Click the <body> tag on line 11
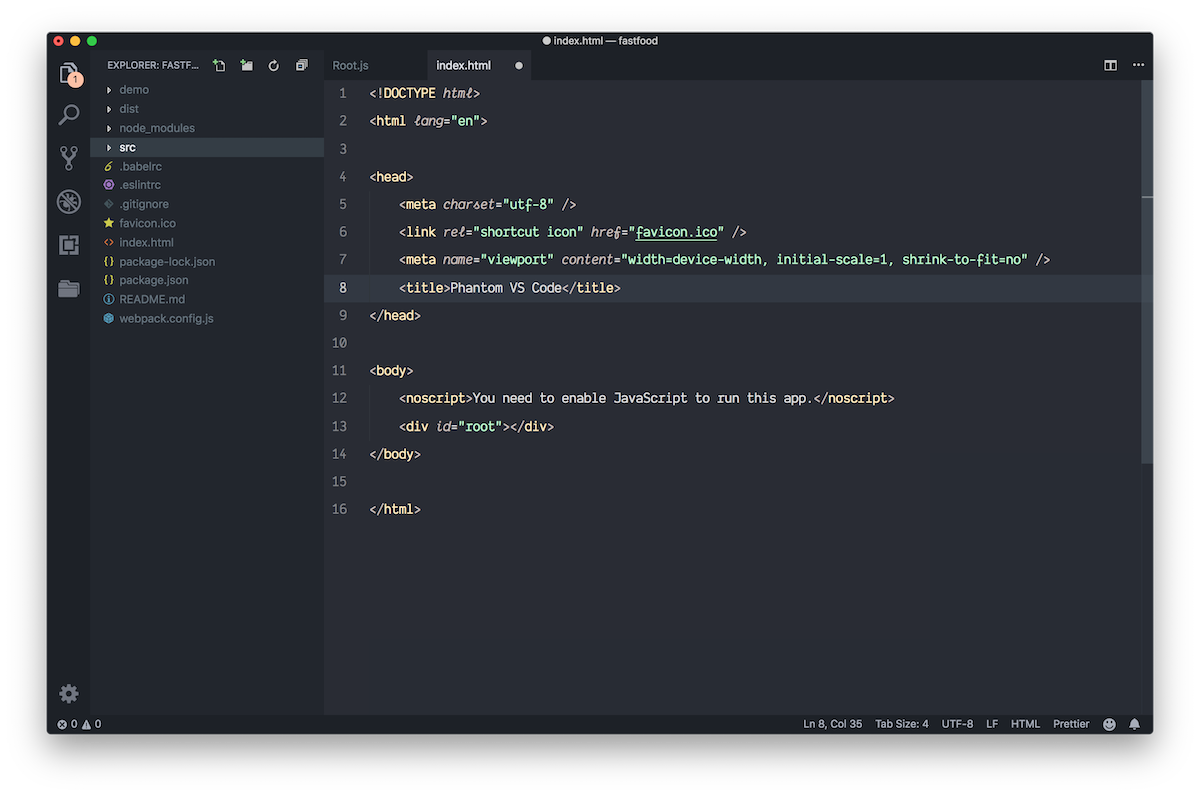1200x796 pixels. (391, 371)
